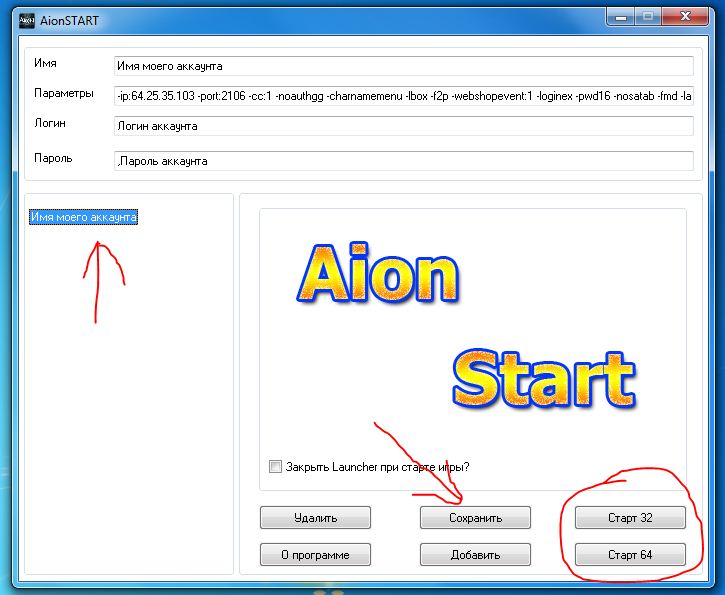725x595 pixels.
Task: Click the Удалить button
Action: 315,517
